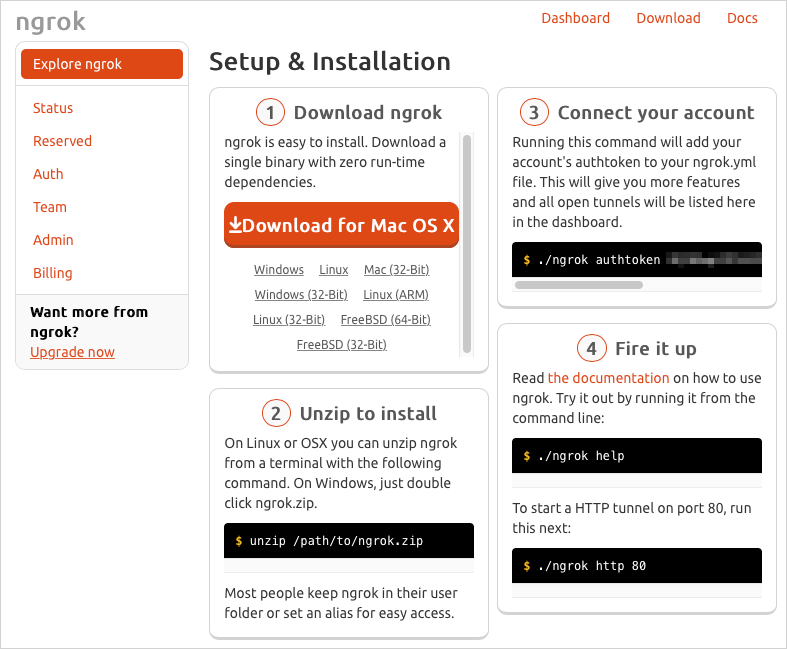
Task: Select Explore ngrok in the sidebar
Action: [102, 64]
